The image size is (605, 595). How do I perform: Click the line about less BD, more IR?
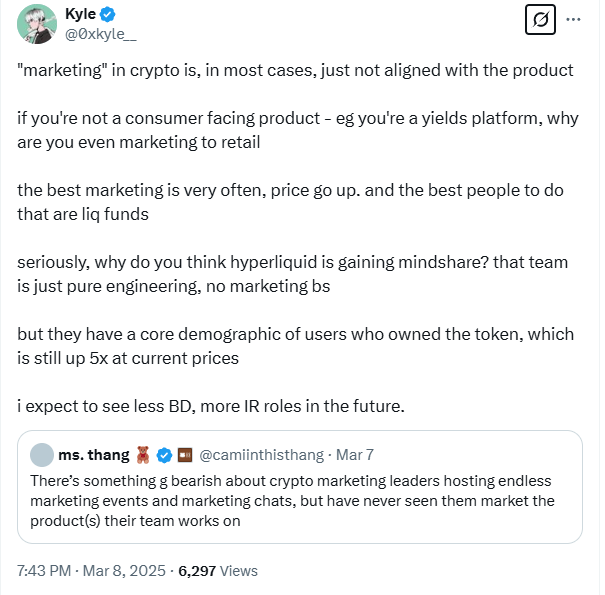pos(211,406)
